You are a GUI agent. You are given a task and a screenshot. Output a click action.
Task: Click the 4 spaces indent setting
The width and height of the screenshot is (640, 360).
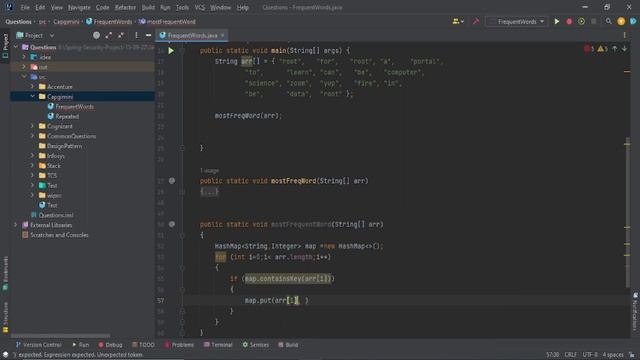coord(613,355)
